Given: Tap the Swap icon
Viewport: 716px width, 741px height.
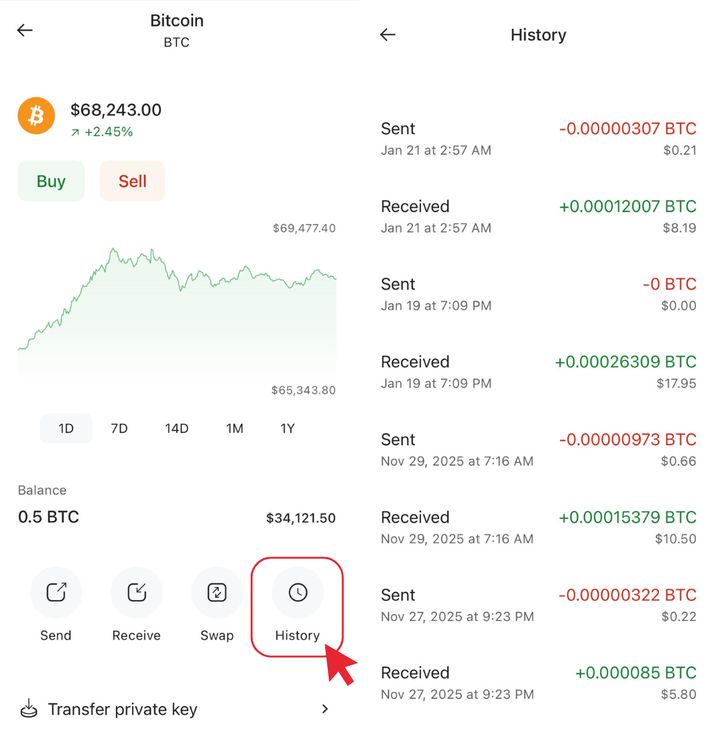Looking at the screenshot, I should [x=216, y=593].
